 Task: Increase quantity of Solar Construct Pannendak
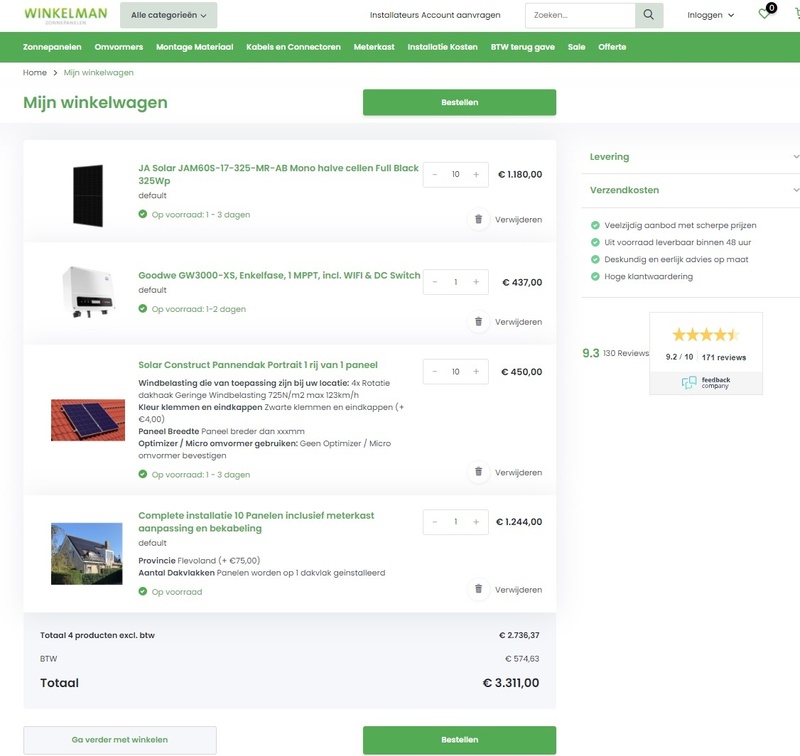(476, 372)
